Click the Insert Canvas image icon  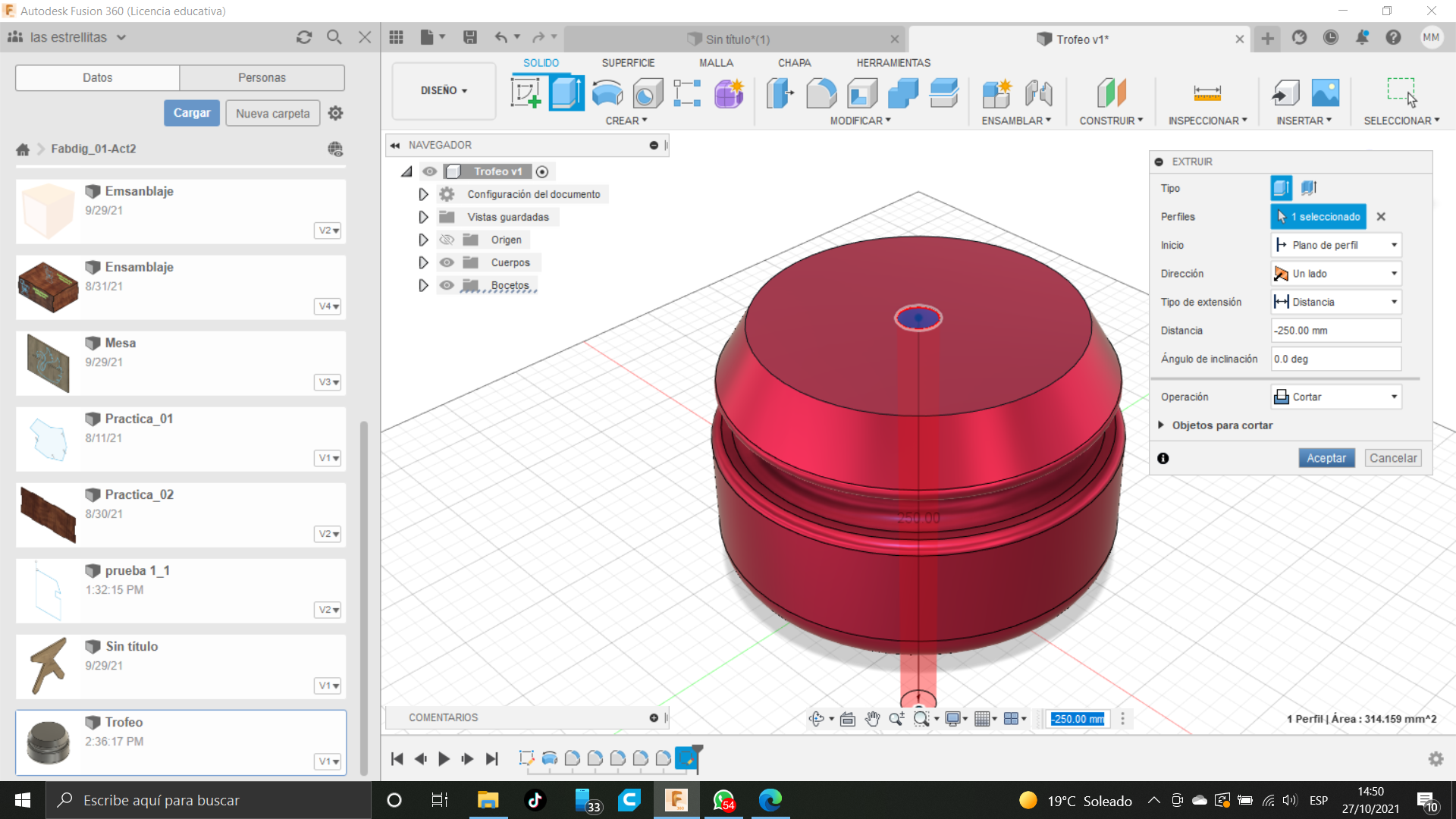(1325, 93)
